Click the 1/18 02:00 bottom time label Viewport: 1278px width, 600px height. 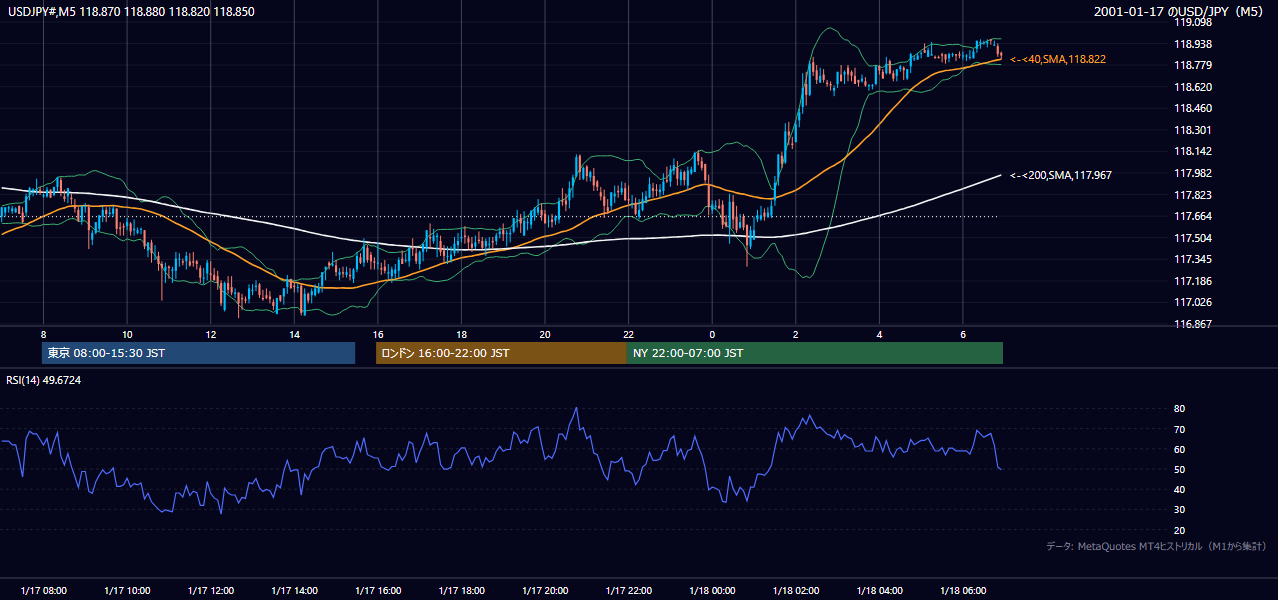(795, 591)
